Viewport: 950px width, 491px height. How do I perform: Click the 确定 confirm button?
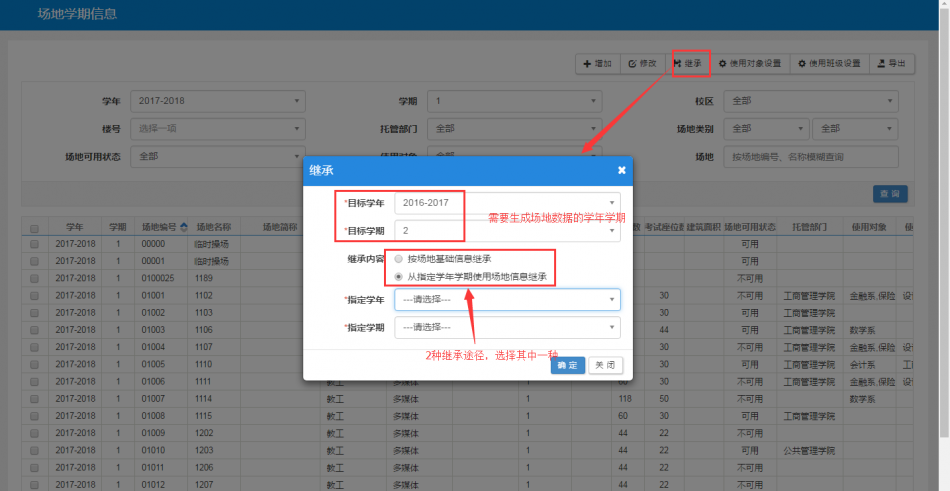click(x=567, y=365)
